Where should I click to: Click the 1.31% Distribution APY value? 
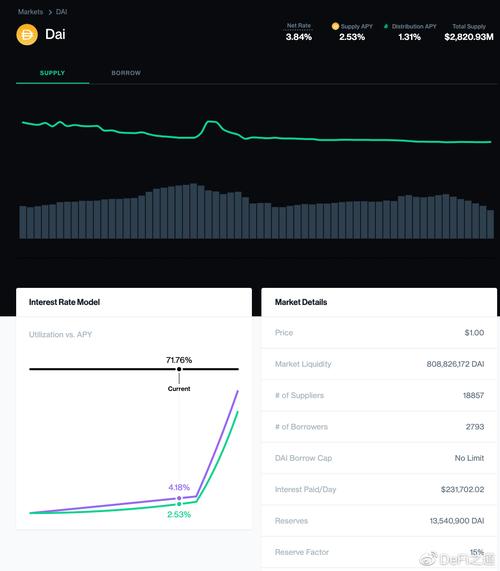pos(409,37)
